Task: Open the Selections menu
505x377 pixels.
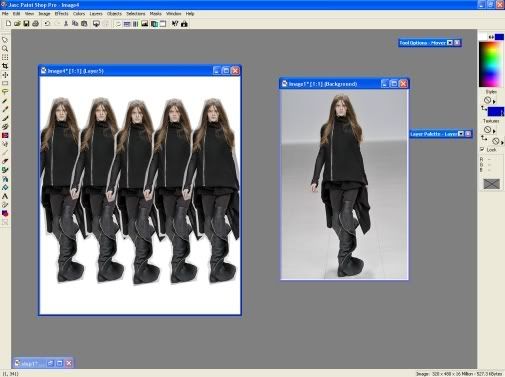Action: (136, 14)
